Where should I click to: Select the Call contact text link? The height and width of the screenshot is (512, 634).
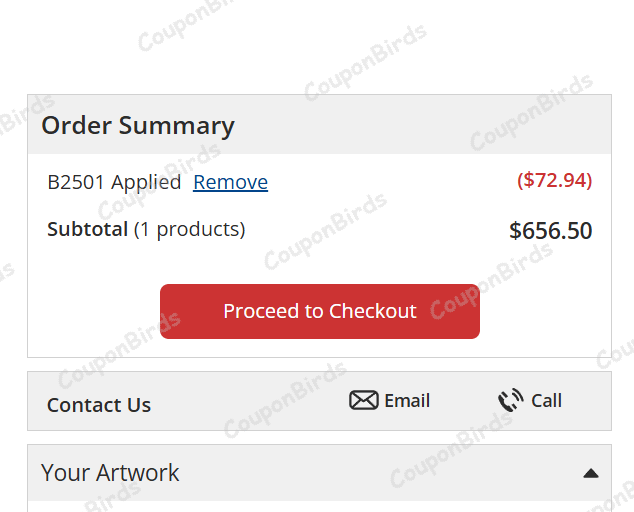[x=546, y=401]
